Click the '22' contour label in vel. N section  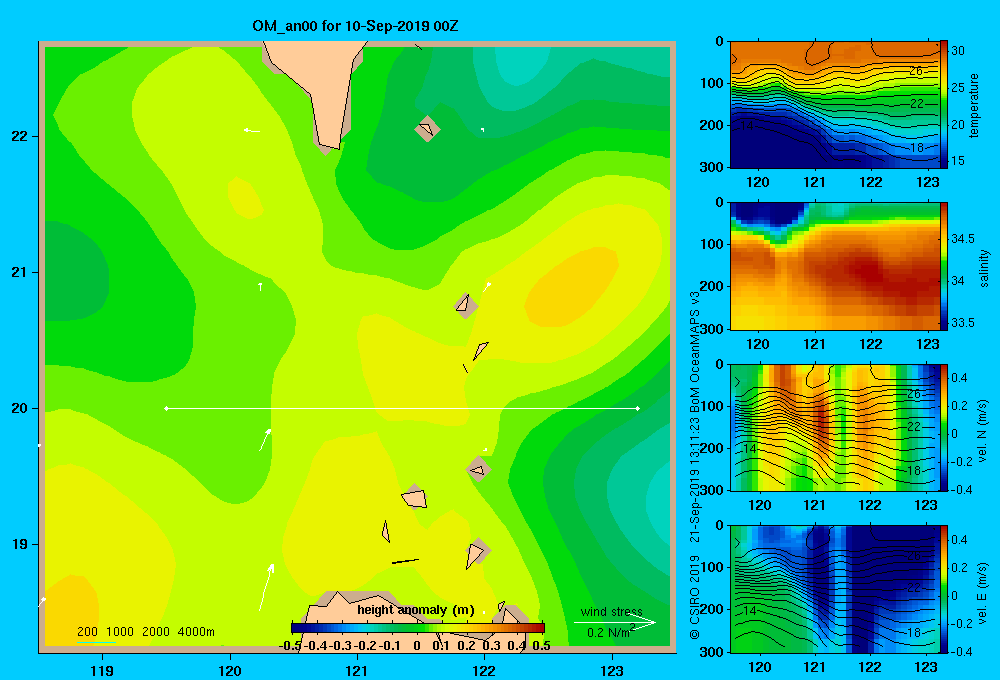pos(914,426)
